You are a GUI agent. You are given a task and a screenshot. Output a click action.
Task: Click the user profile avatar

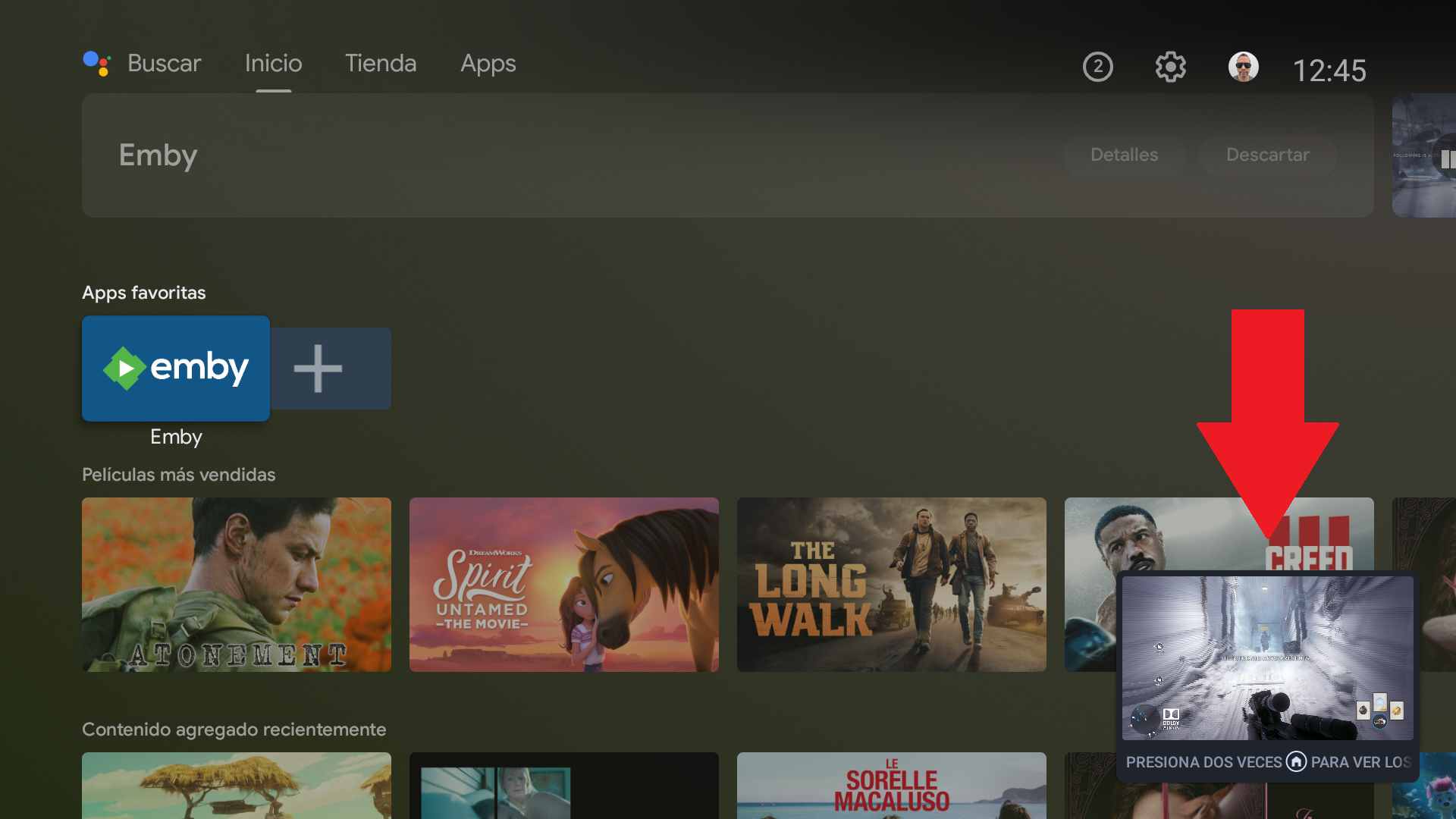click(x=1243, y=67)
